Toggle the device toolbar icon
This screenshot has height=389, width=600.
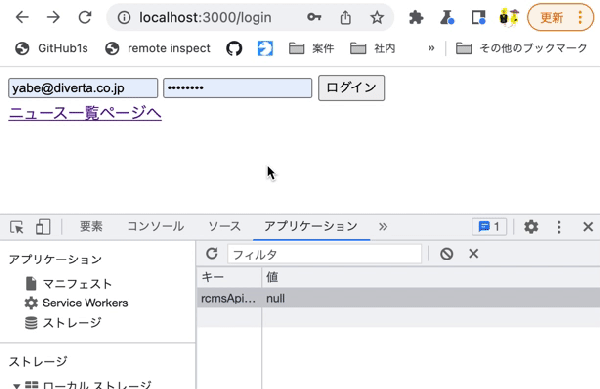click(x=43, y=227)
